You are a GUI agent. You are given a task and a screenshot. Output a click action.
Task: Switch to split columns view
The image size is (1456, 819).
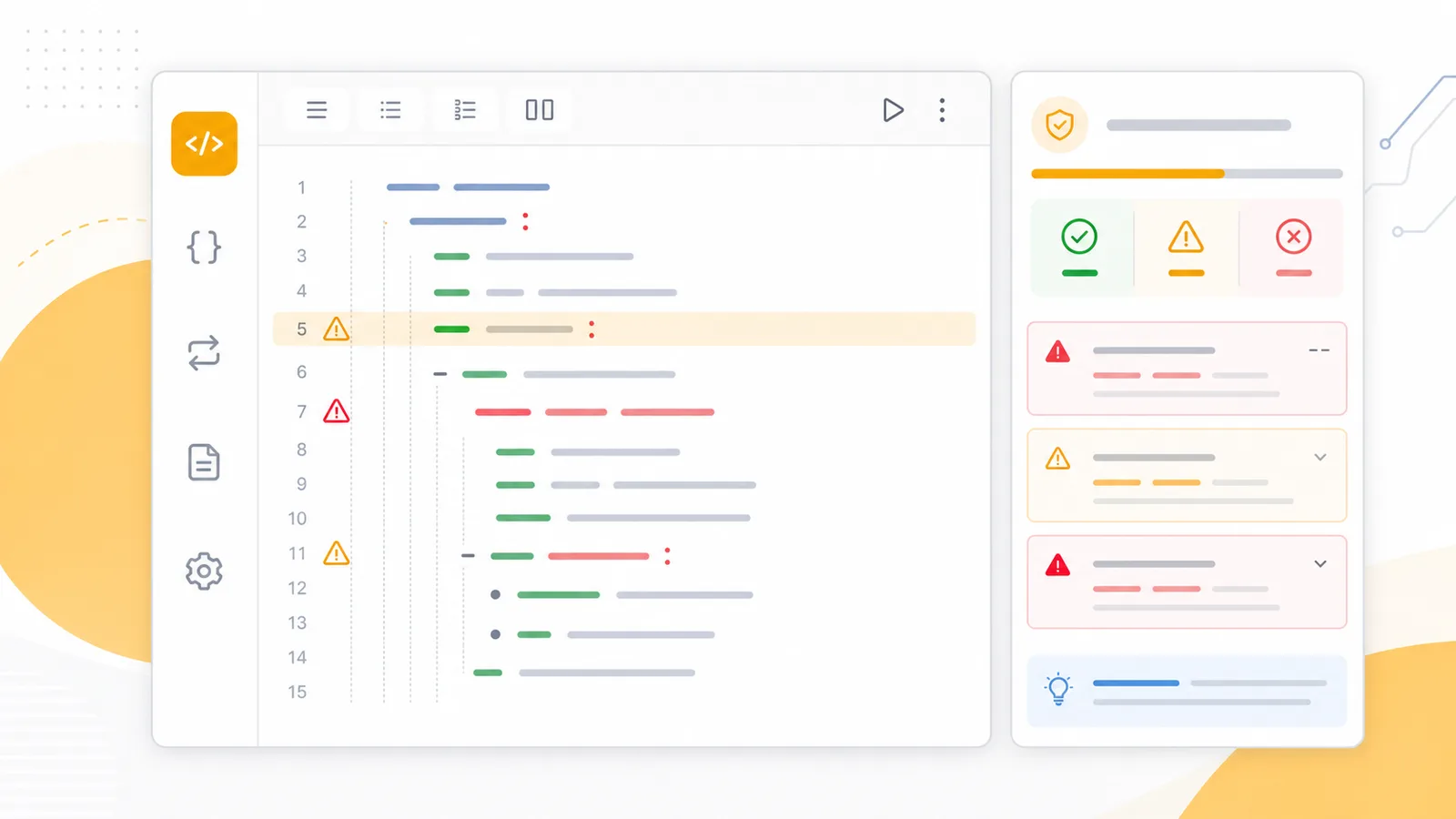click(540, 110)
